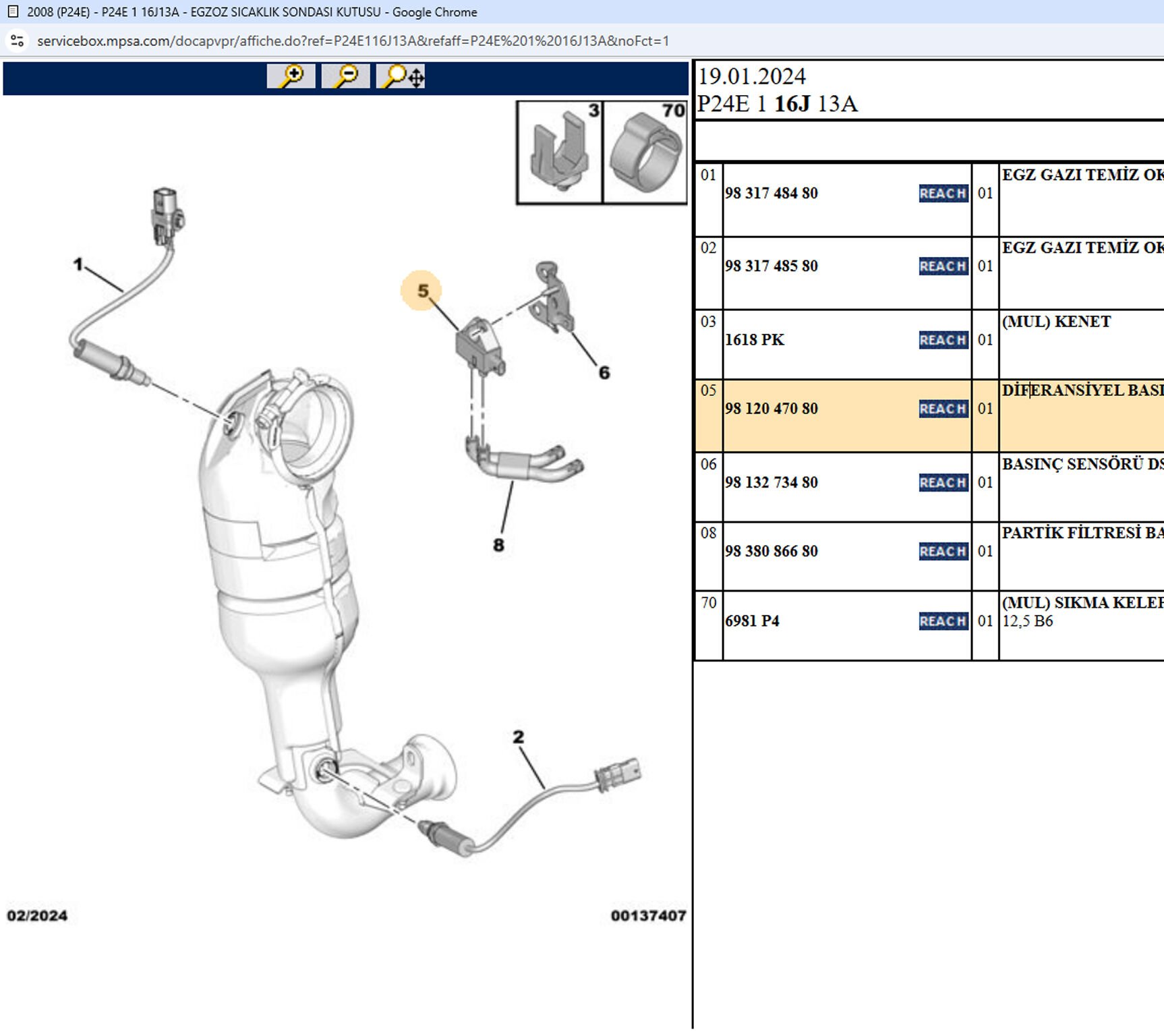Open part number 98 317 485 80
Screen dimensions: 1164x1036
pyautogui.click(x=772, y=266)
